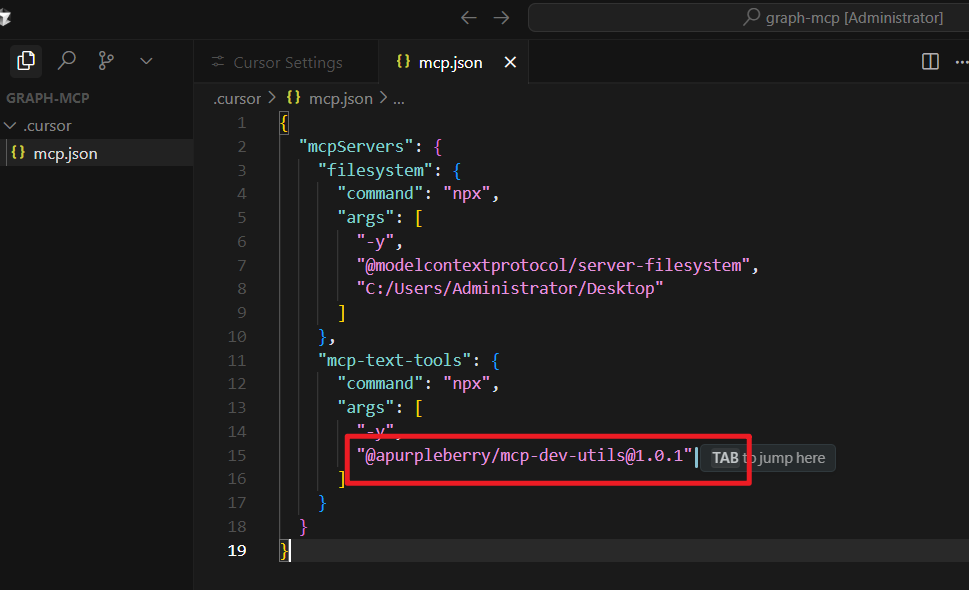
Task: Split the editor to the right
Action: [930, 62]
